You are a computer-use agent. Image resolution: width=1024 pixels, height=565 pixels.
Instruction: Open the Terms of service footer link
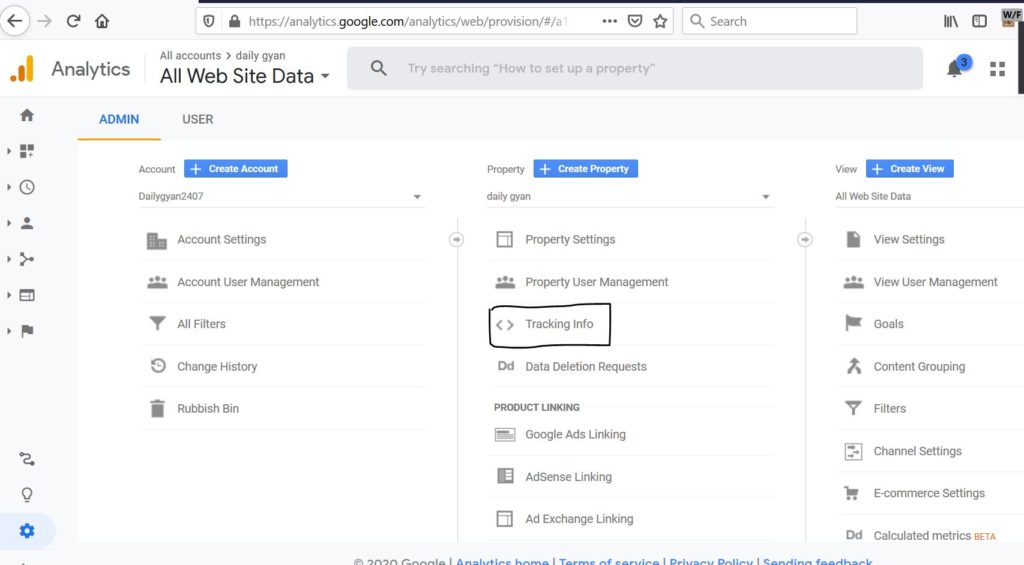coord(609,561)
